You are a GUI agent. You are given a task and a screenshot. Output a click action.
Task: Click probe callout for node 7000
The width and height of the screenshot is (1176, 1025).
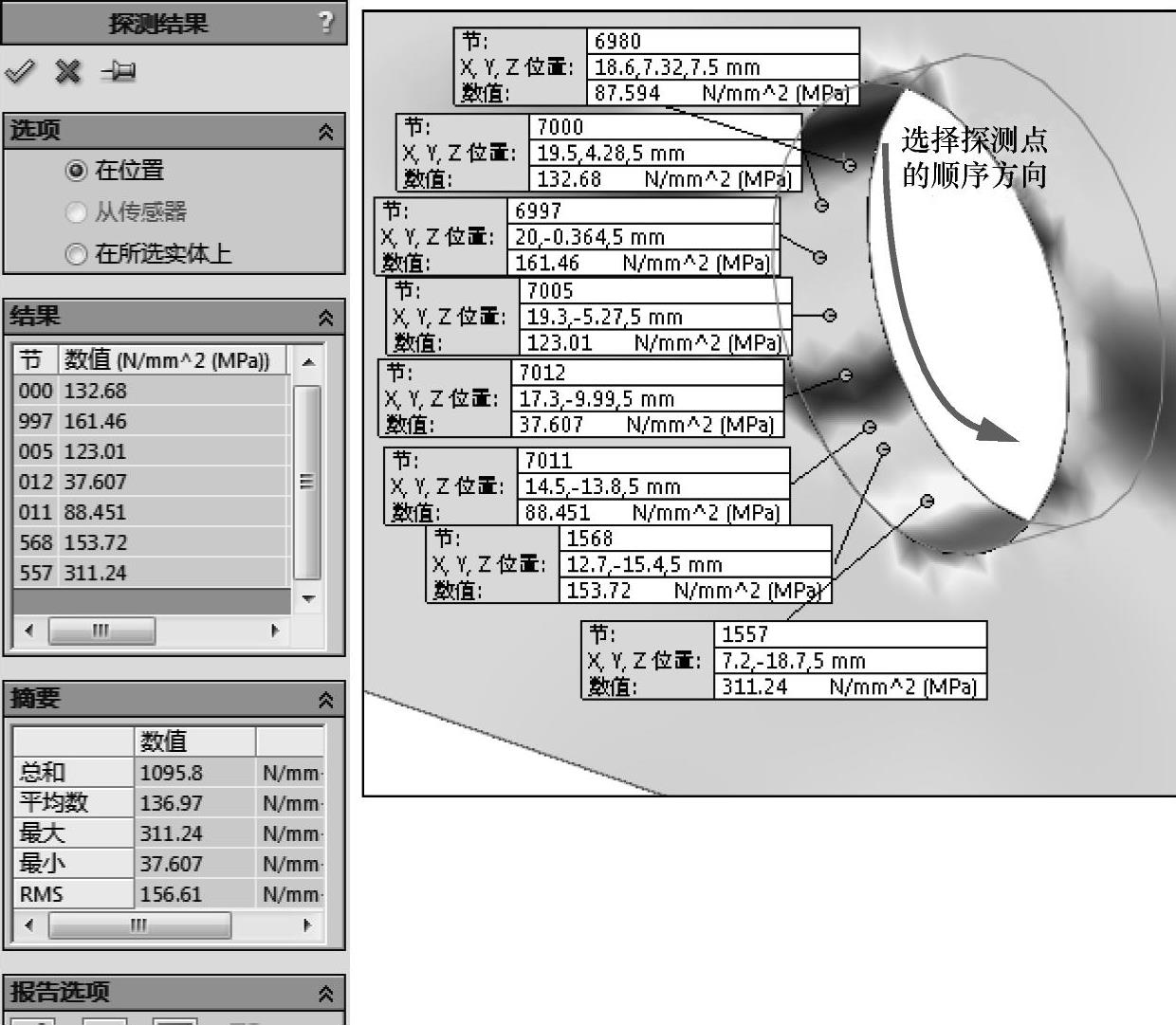598,153
